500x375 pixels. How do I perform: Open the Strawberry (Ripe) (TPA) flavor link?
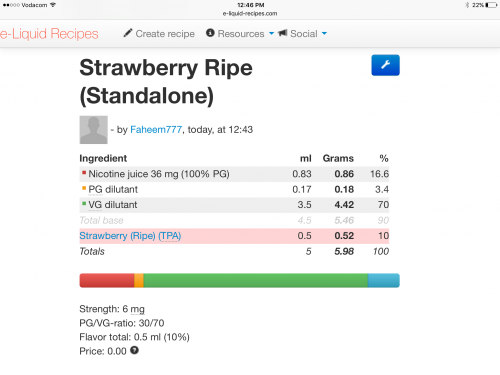click(x=130, y=236)
